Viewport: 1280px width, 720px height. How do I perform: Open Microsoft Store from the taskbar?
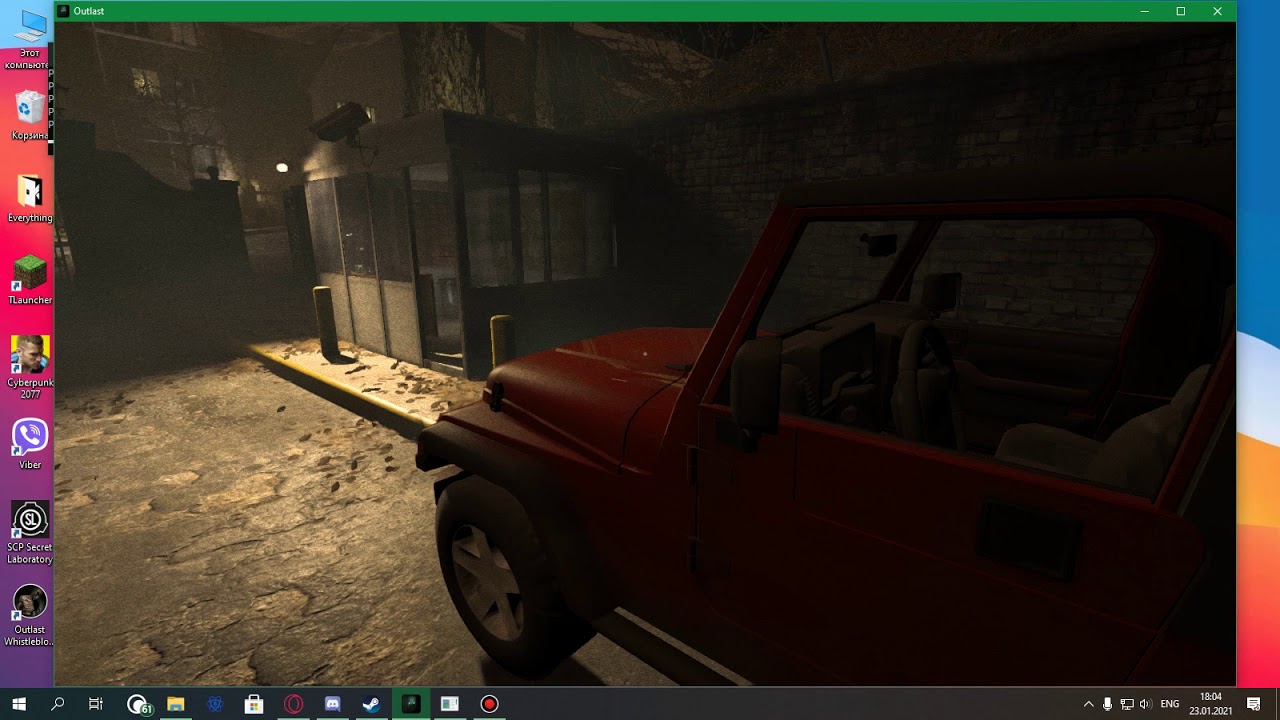point(254,704)
